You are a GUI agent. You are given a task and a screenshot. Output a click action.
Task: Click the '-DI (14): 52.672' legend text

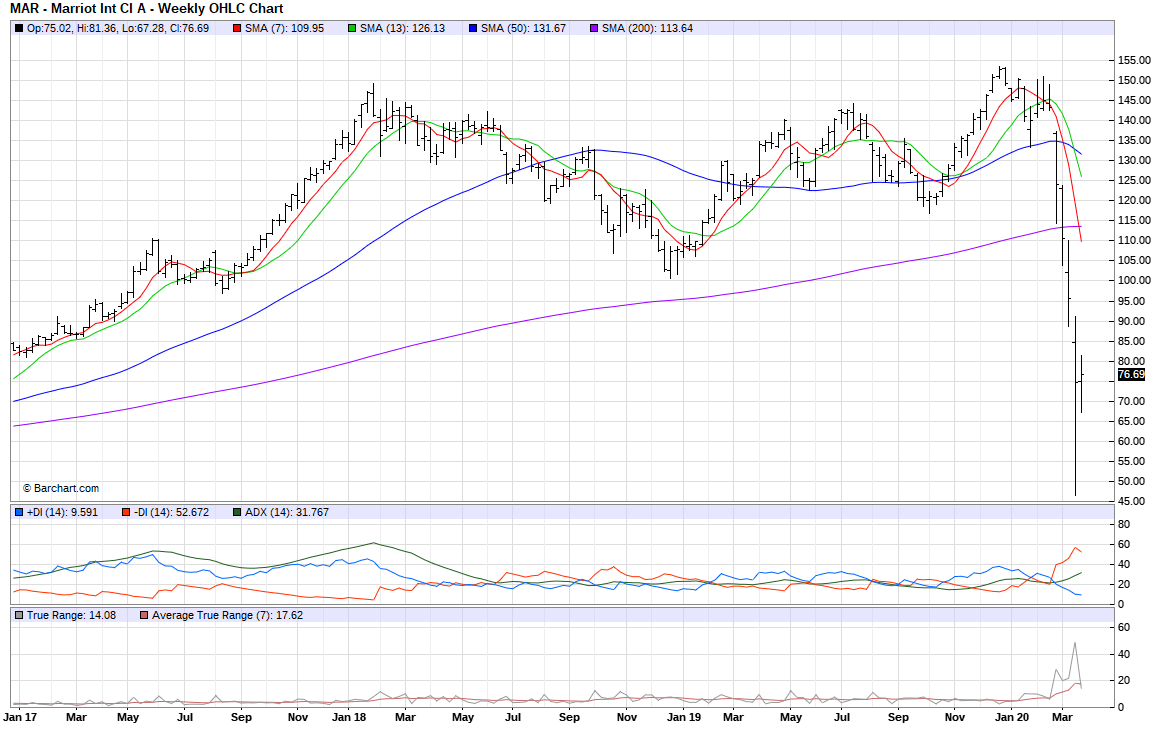tap(171, 512)
